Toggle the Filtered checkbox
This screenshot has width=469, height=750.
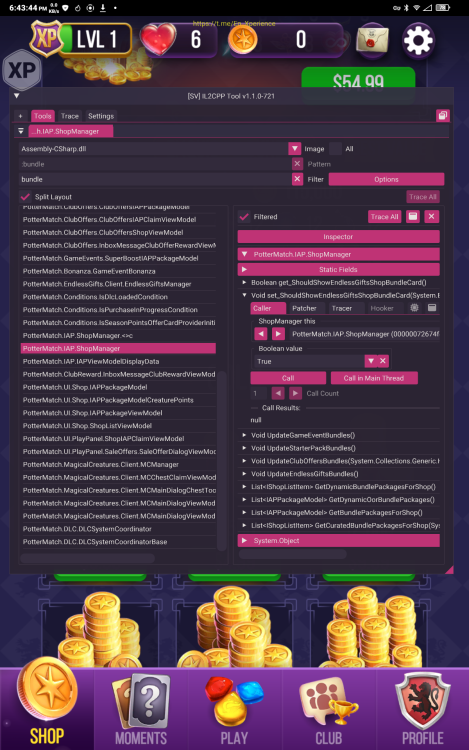[244, 217]
